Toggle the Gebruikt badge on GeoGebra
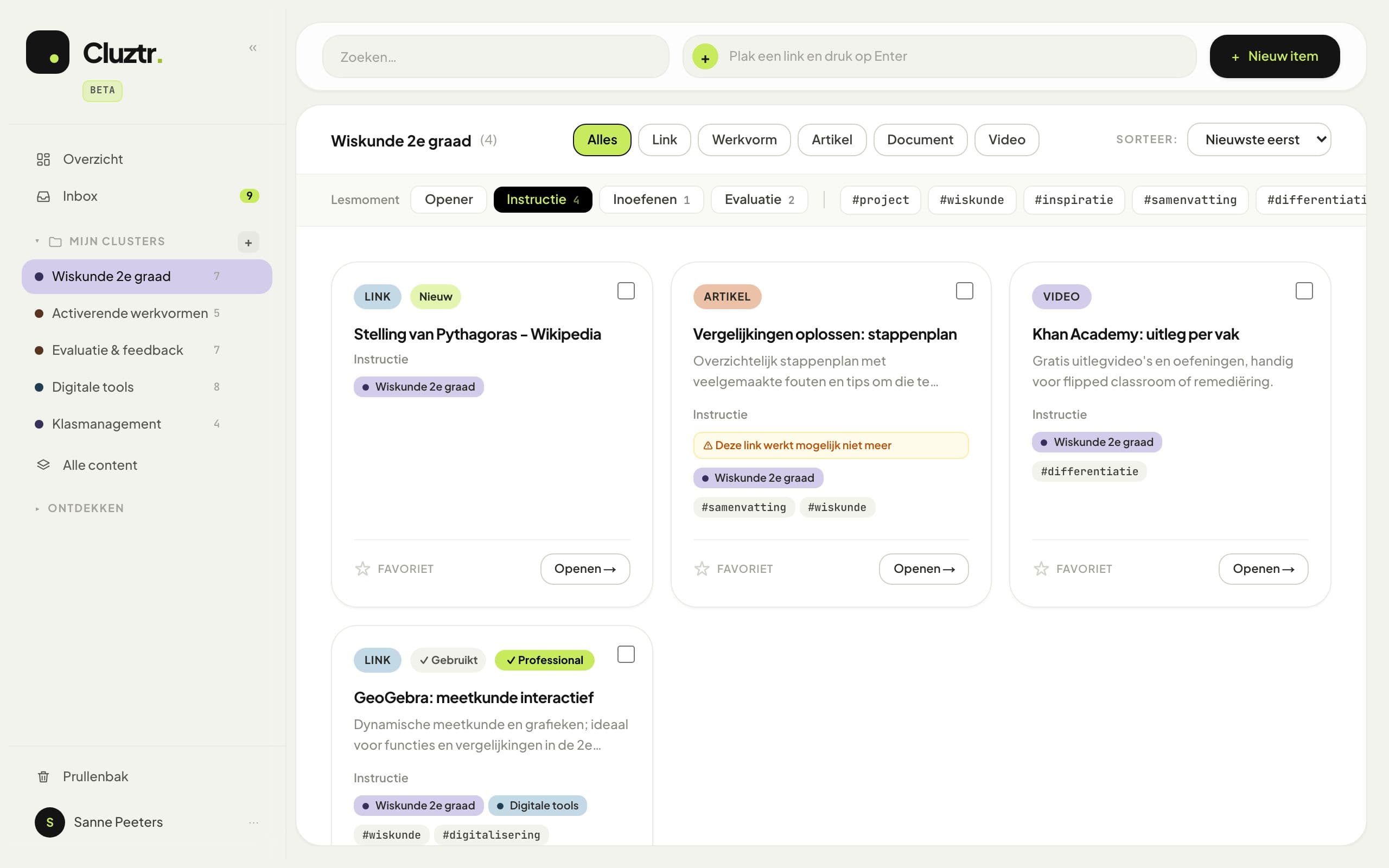Image resolution: width=1389 pixels, height=868 pixels. tap(448, 660)
